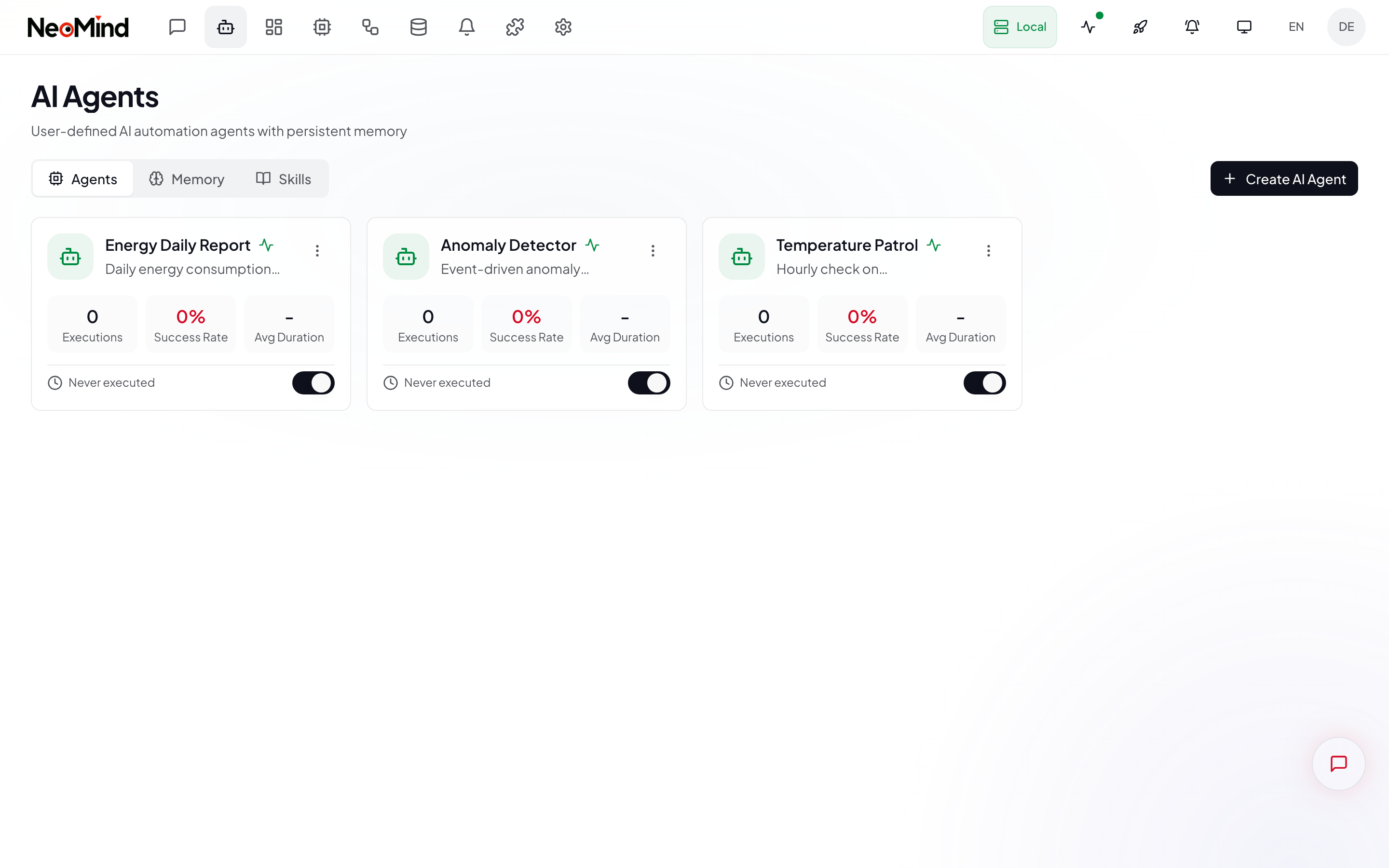Open the bell alerts nav icon
The image size is (1389, 868).
click(467, 27)
